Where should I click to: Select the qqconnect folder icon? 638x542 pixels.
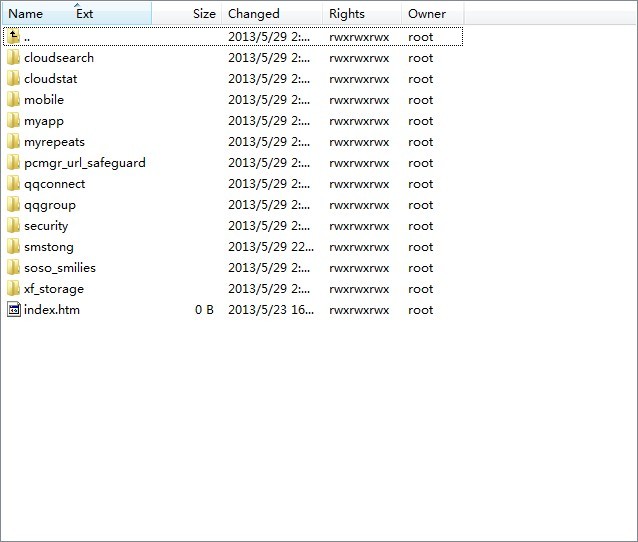13,184
